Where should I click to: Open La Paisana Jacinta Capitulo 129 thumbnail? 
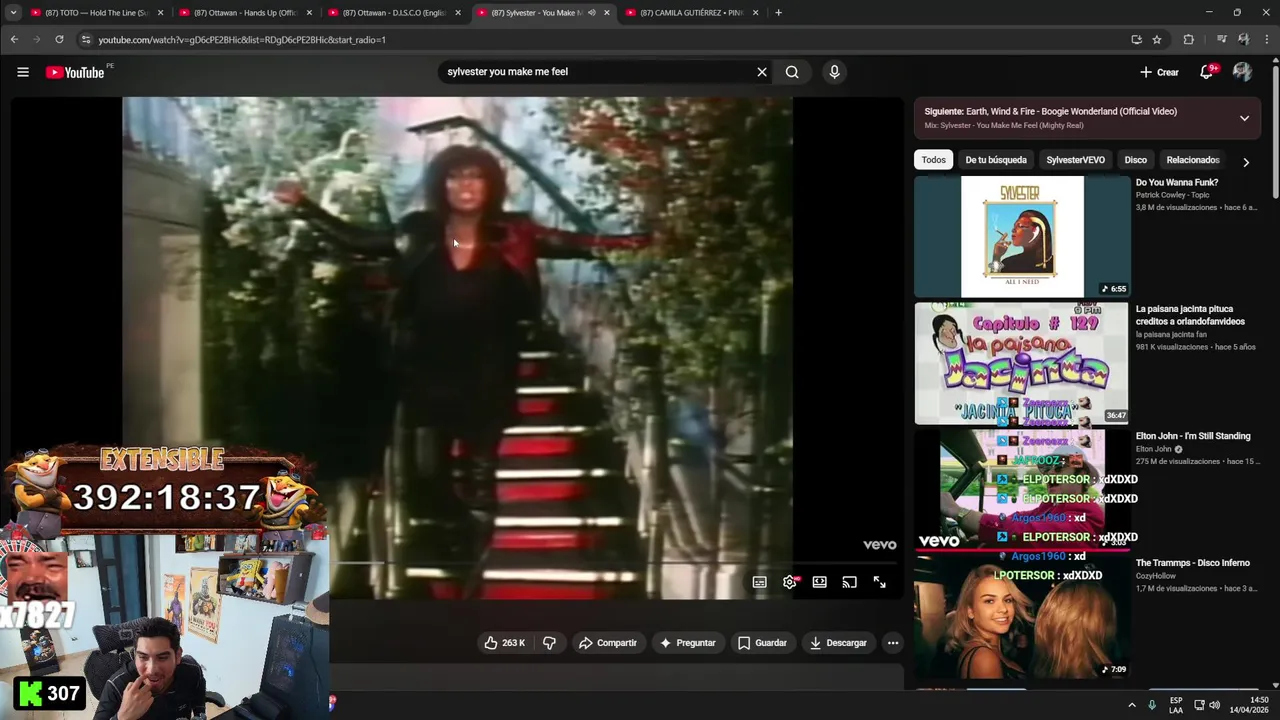[x=1022, y=364]
